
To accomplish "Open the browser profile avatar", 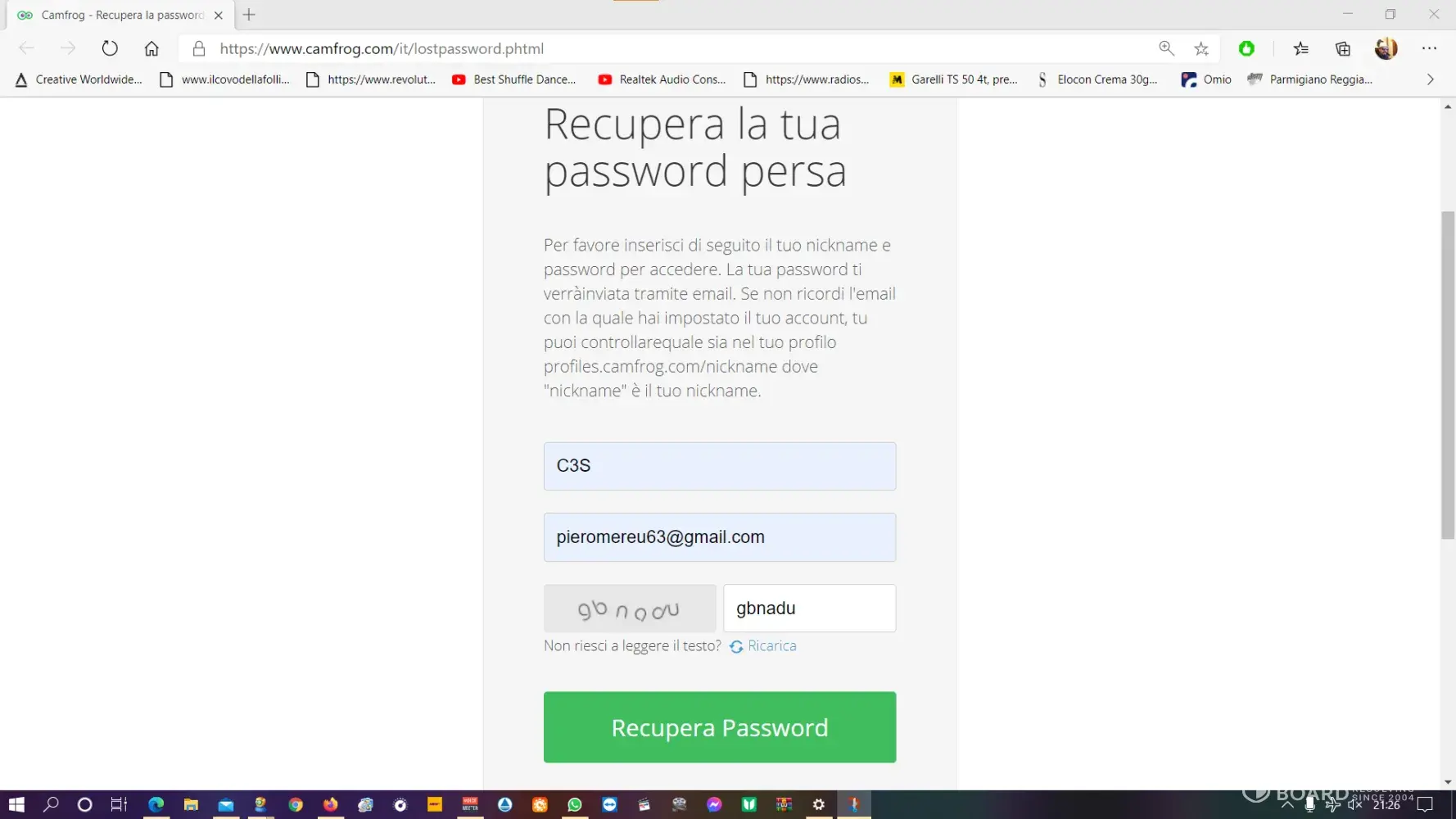I will pos(1386,48).
